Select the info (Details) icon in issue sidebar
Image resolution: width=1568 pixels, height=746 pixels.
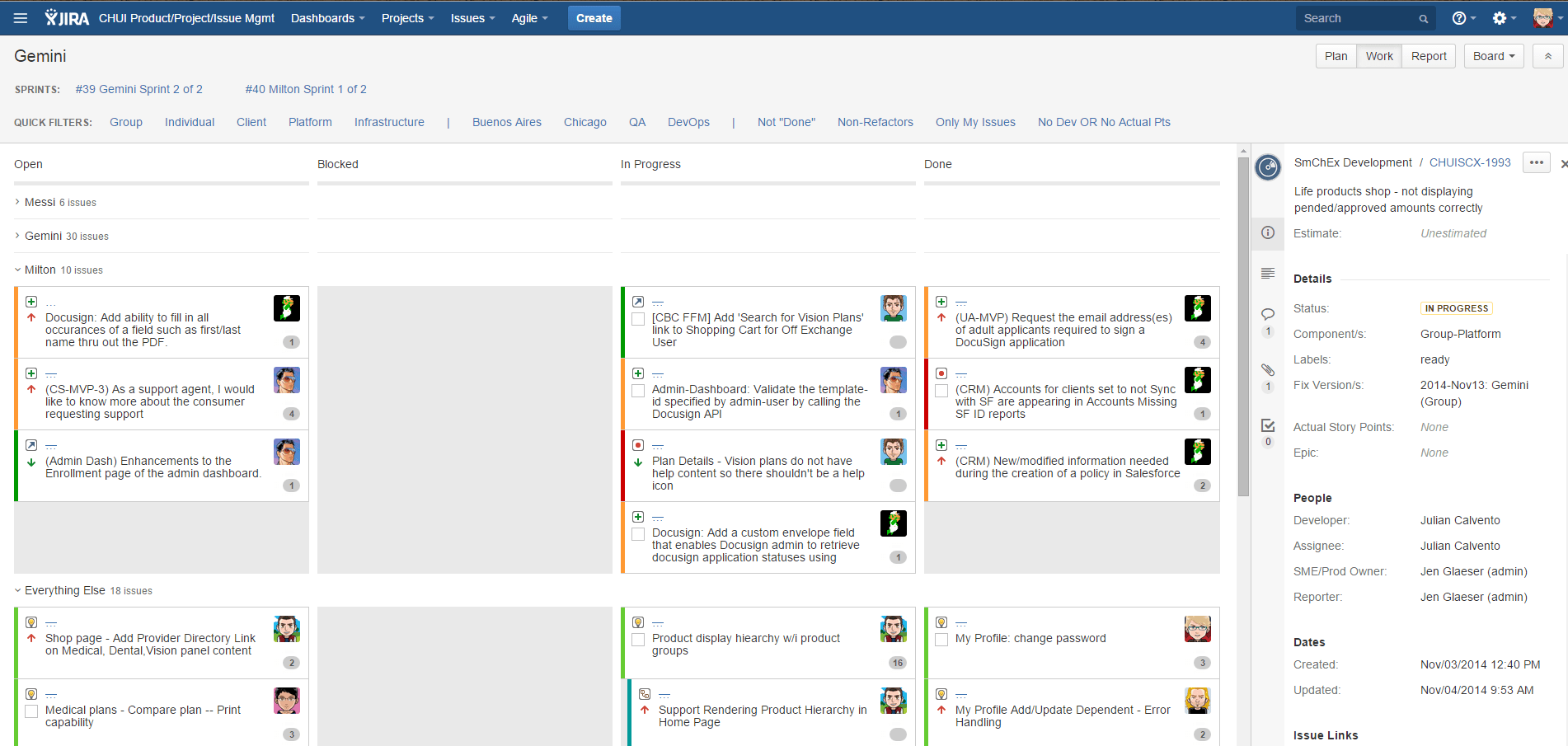1268,233
